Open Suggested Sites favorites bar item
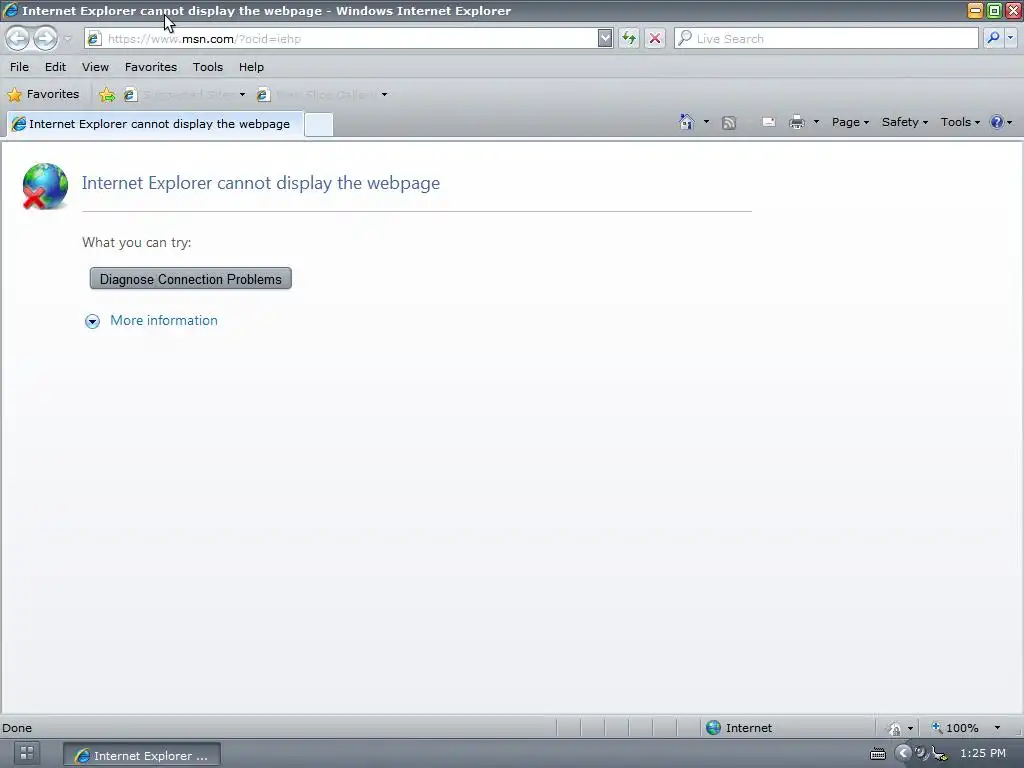This screenshot has width=1024, height=768. coord(179,95)
